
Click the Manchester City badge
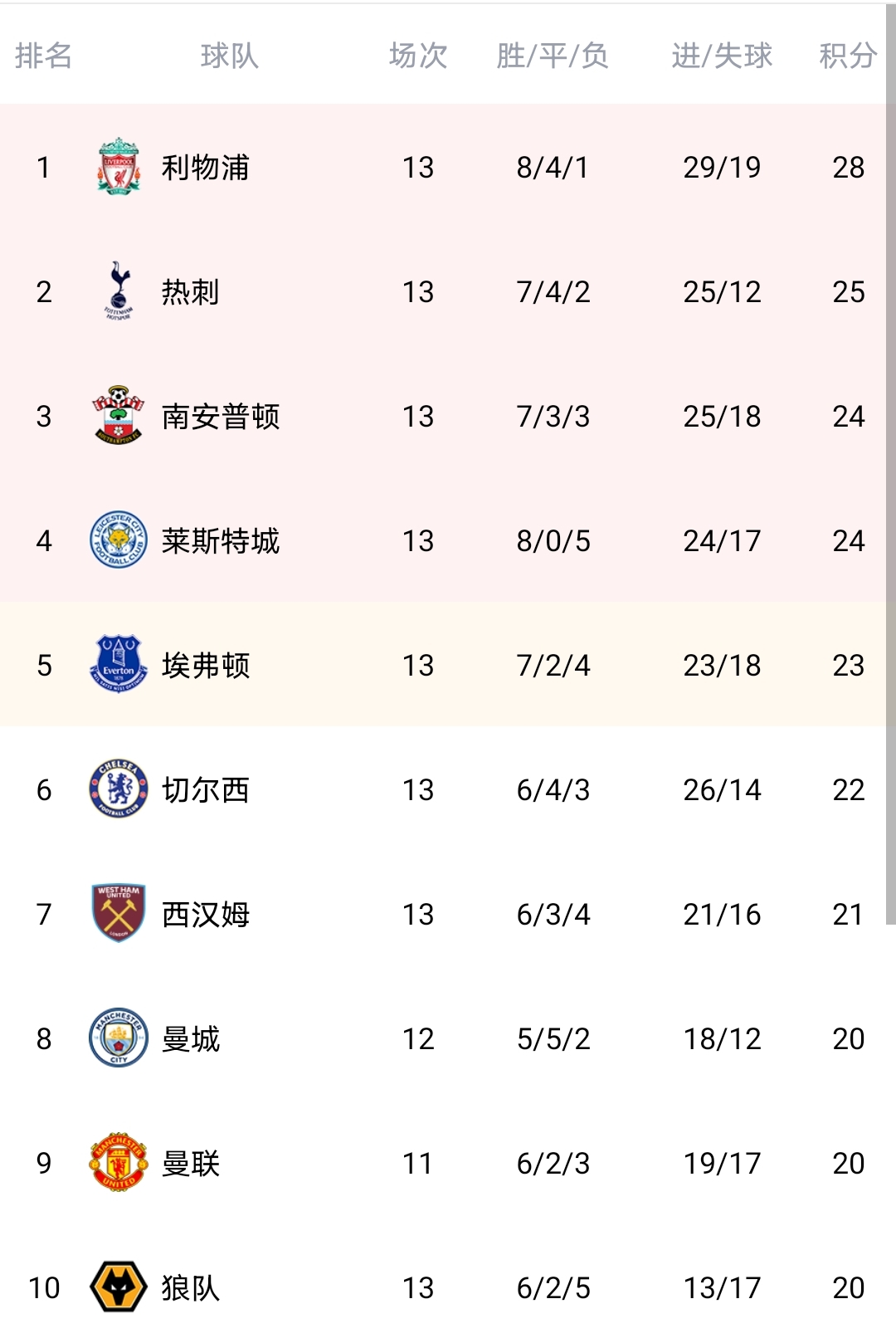coord(119,1038)
